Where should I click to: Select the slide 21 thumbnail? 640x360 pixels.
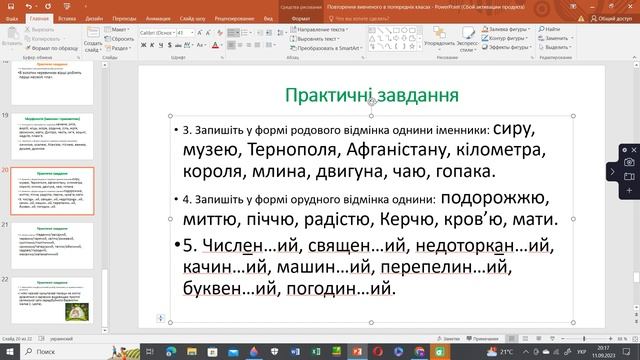click(x=52, y=245)
